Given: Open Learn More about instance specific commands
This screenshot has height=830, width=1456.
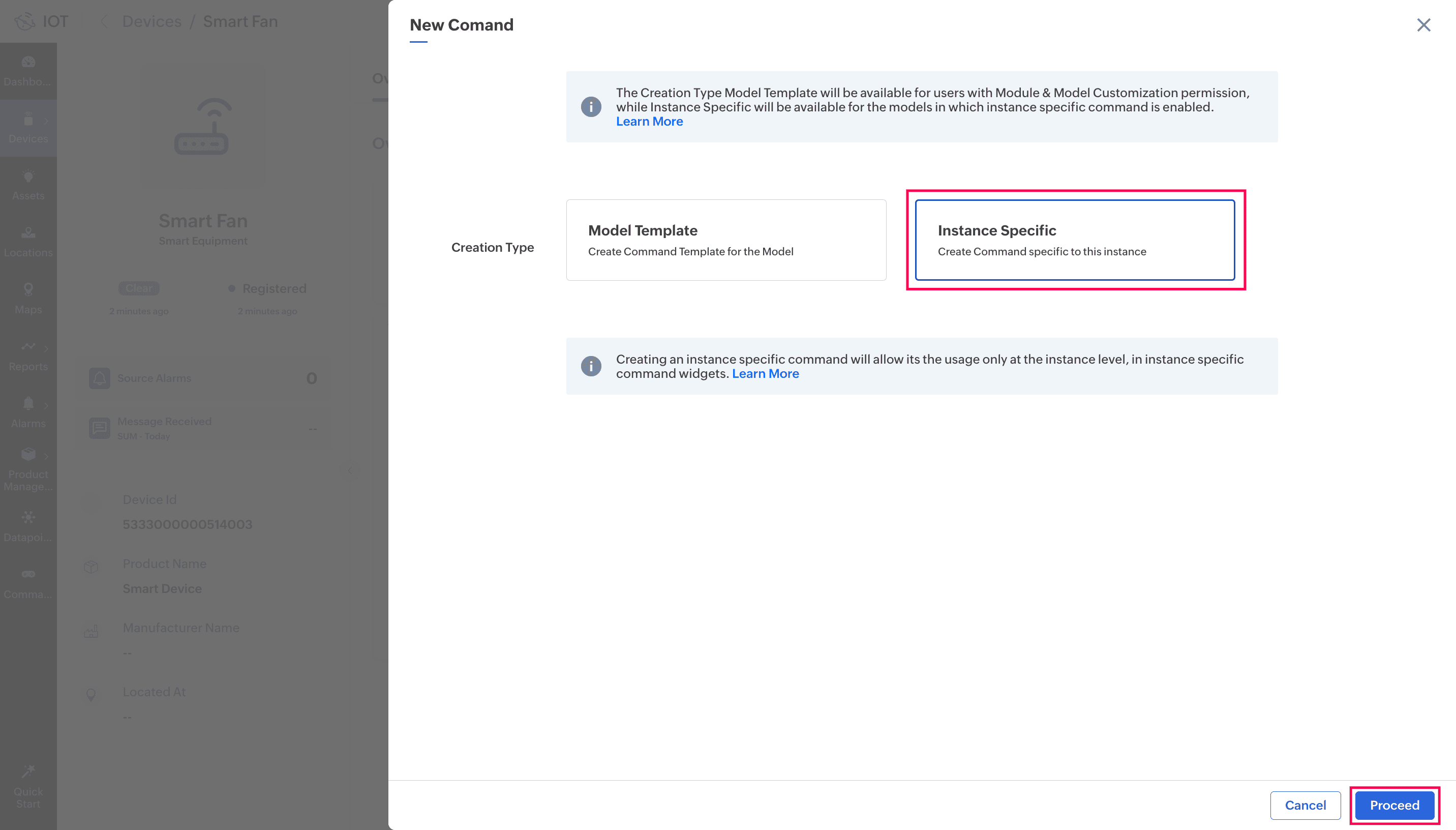Looking at the screenshot, I should (x=765, y=373).
